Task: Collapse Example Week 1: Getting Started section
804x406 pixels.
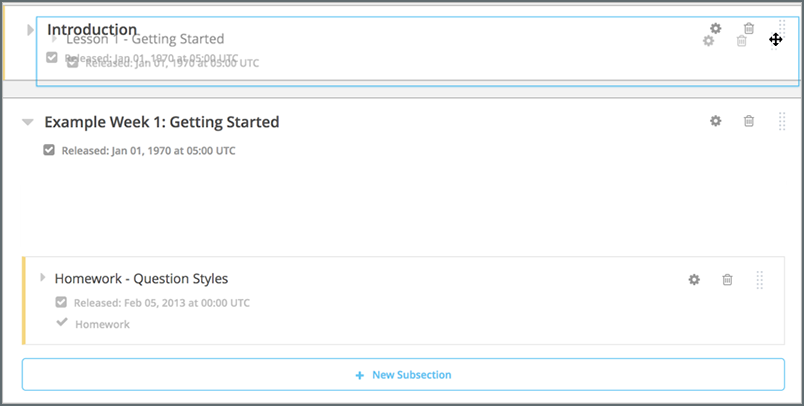Action: (28, 122)
